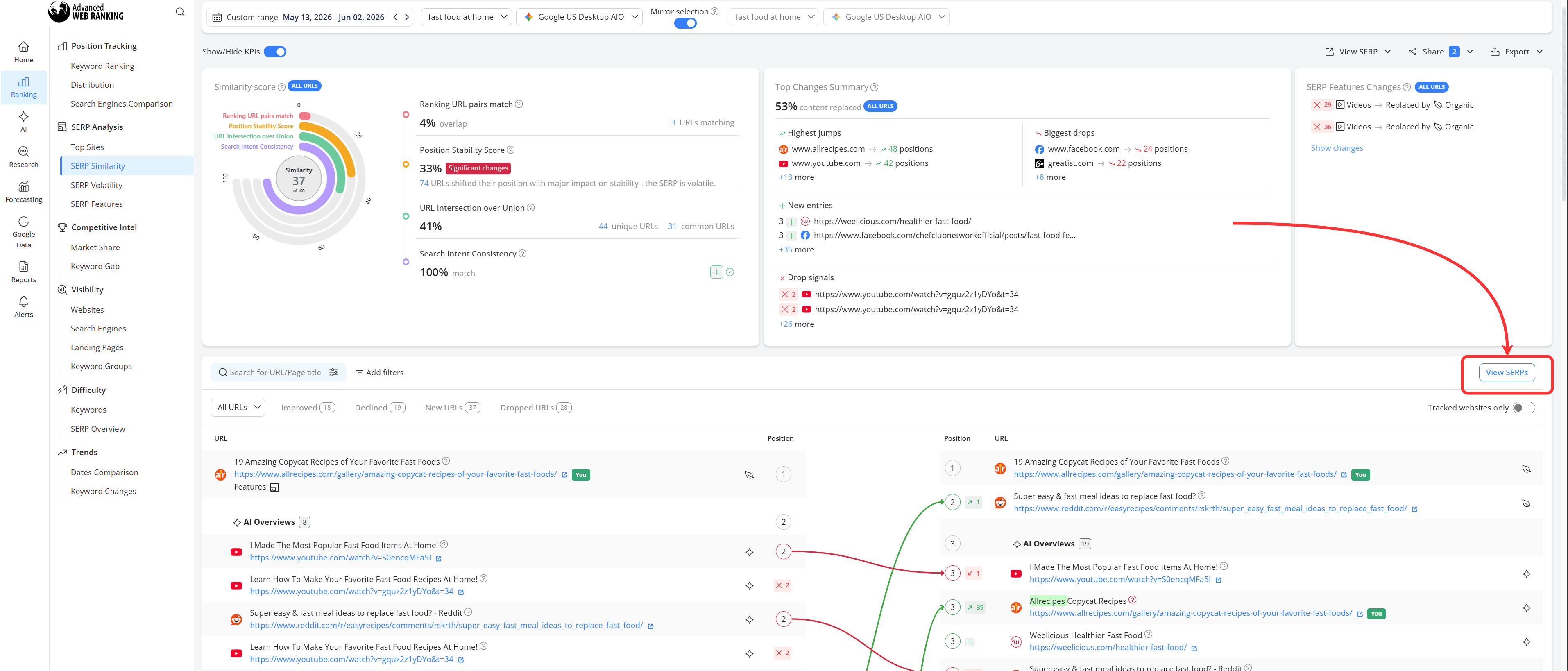Click View SERPs button
The width and height of the screenshot is (1568, 671).
(x=1507, y=373)
